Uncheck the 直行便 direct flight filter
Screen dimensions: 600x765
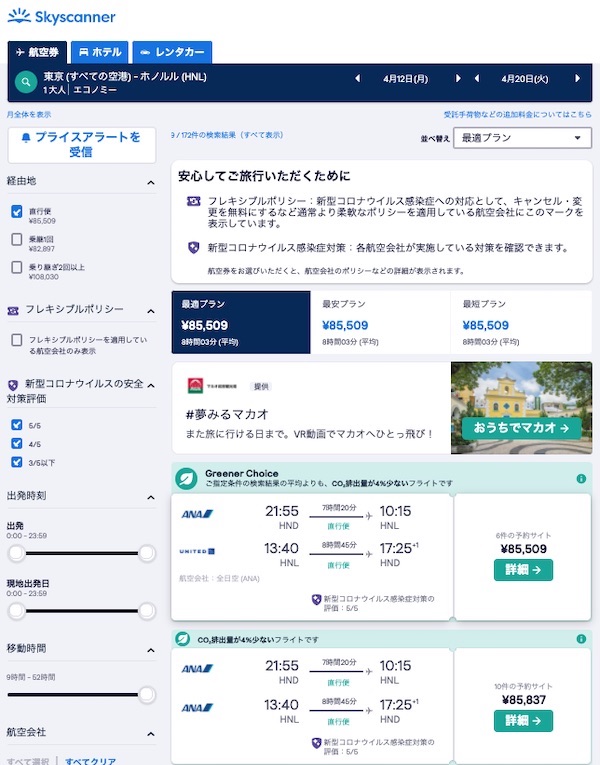point(17,211)
